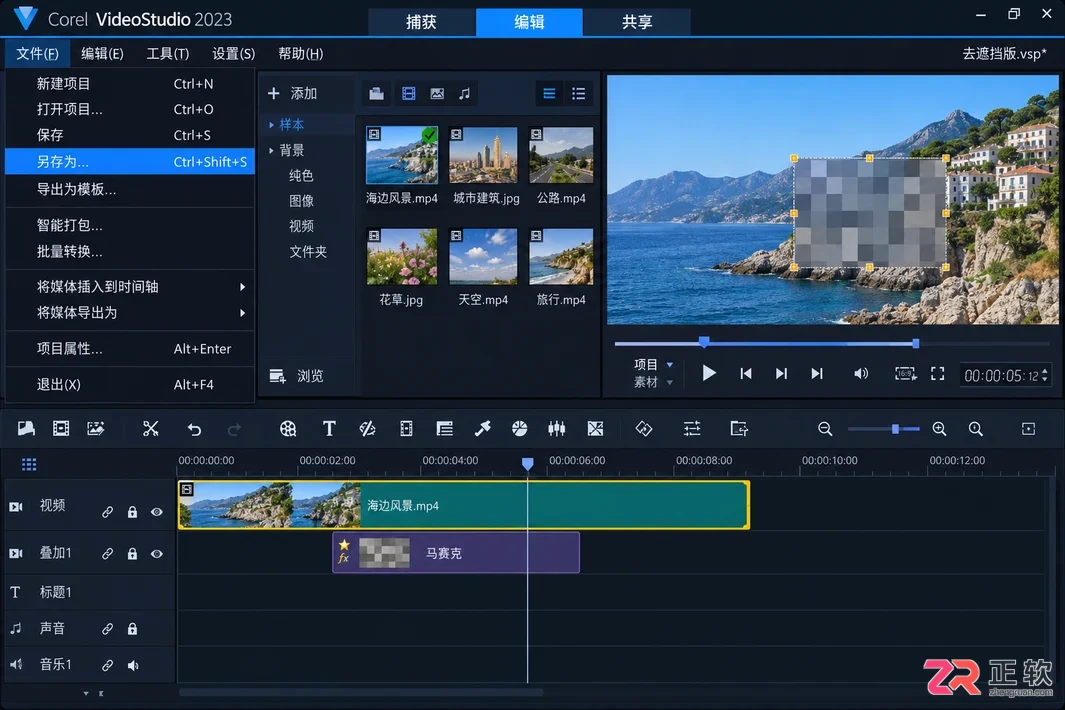
Task: Click the preview scrubber handle
Action: pyautogui.click(x=704, y=342)
